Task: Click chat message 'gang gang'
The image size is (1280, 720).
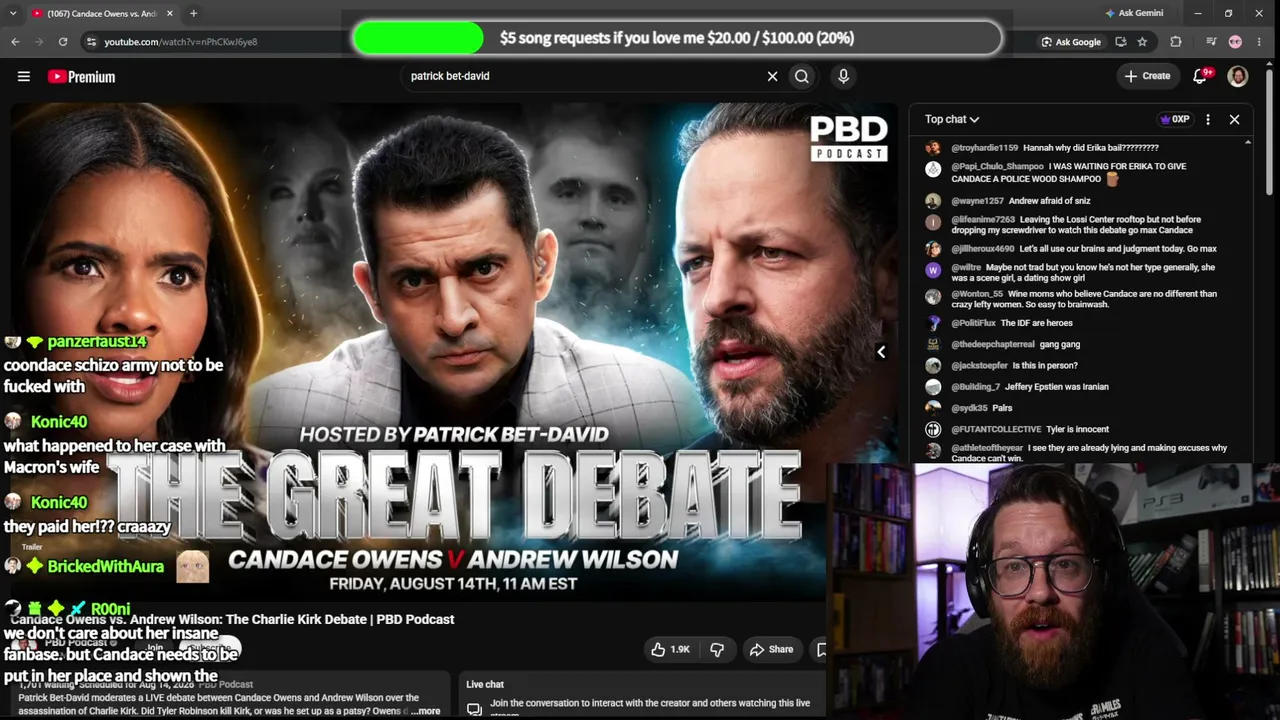Action: 1059,344
